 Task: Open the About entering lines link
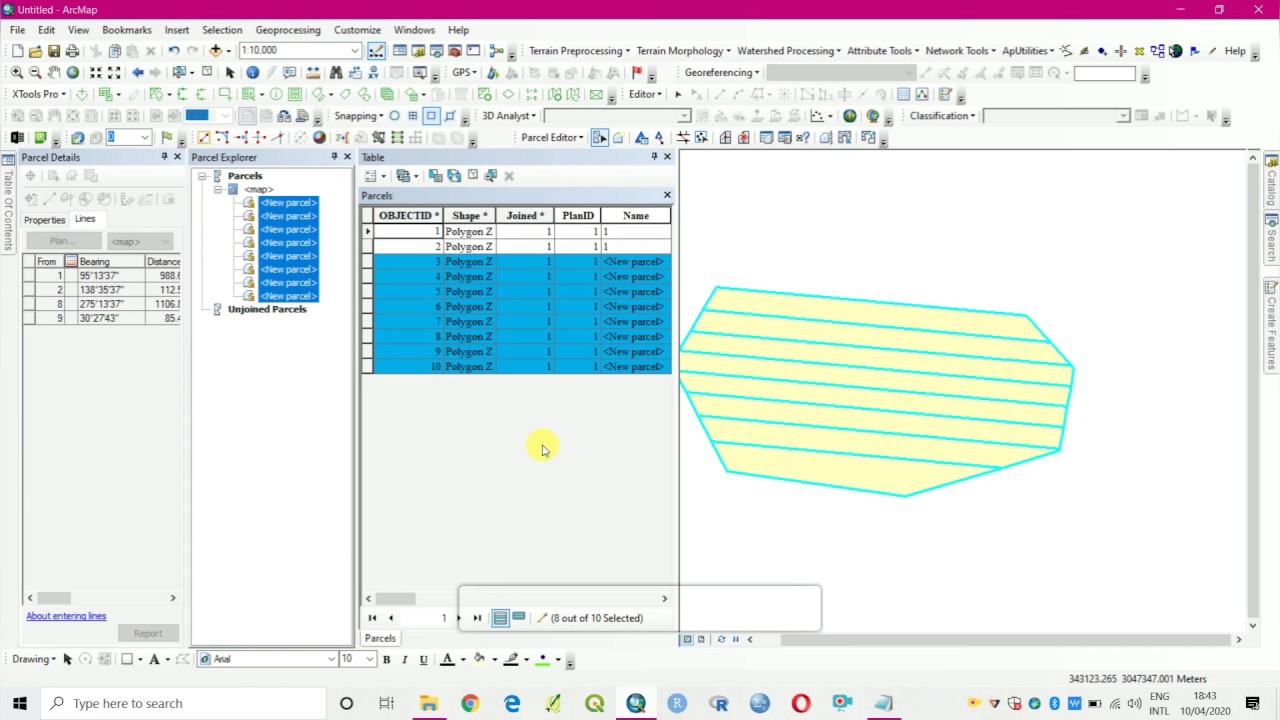point(66,616)
